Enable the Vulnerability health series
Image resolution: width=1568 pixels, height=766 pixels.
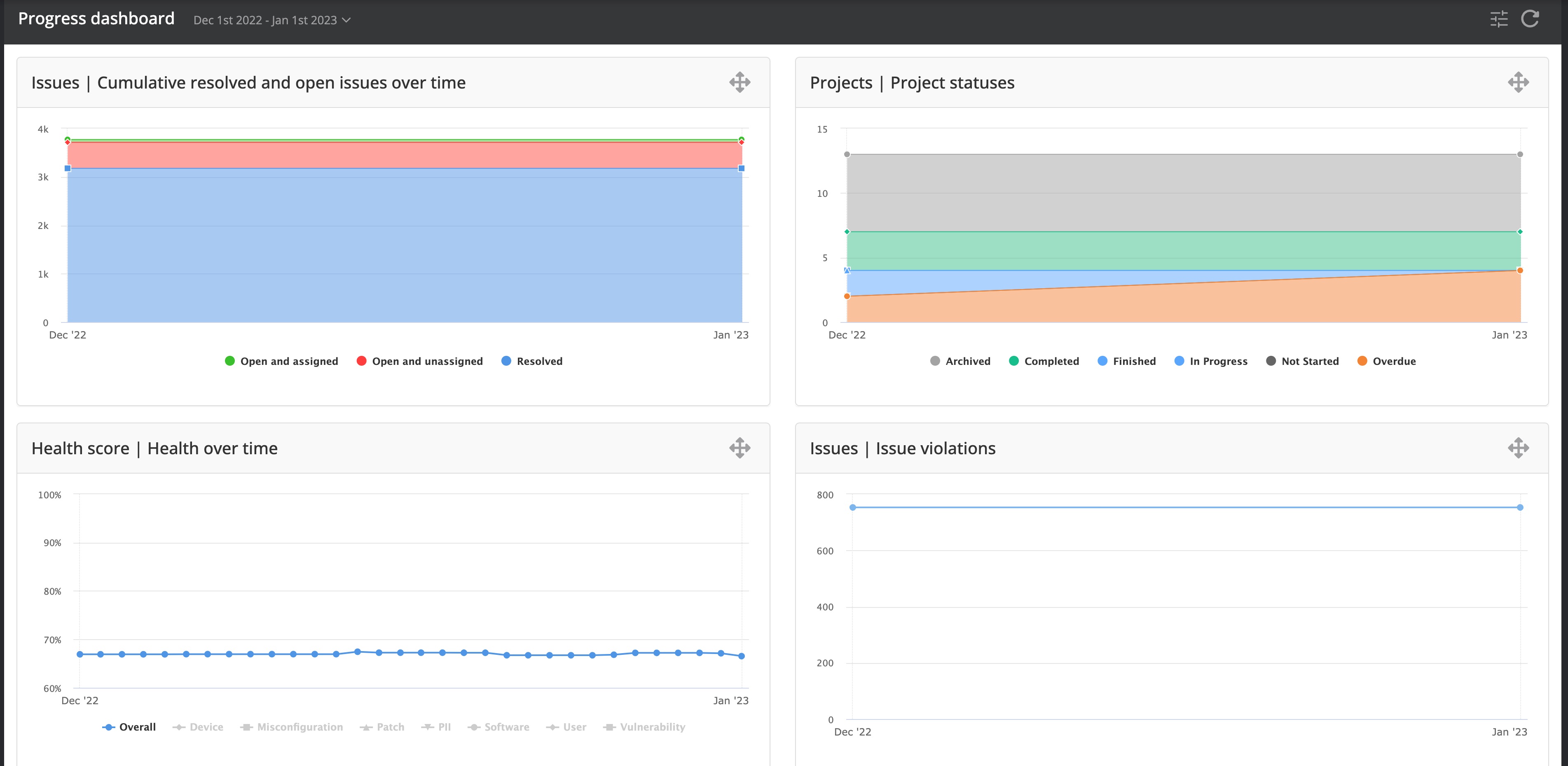(652, 727)
